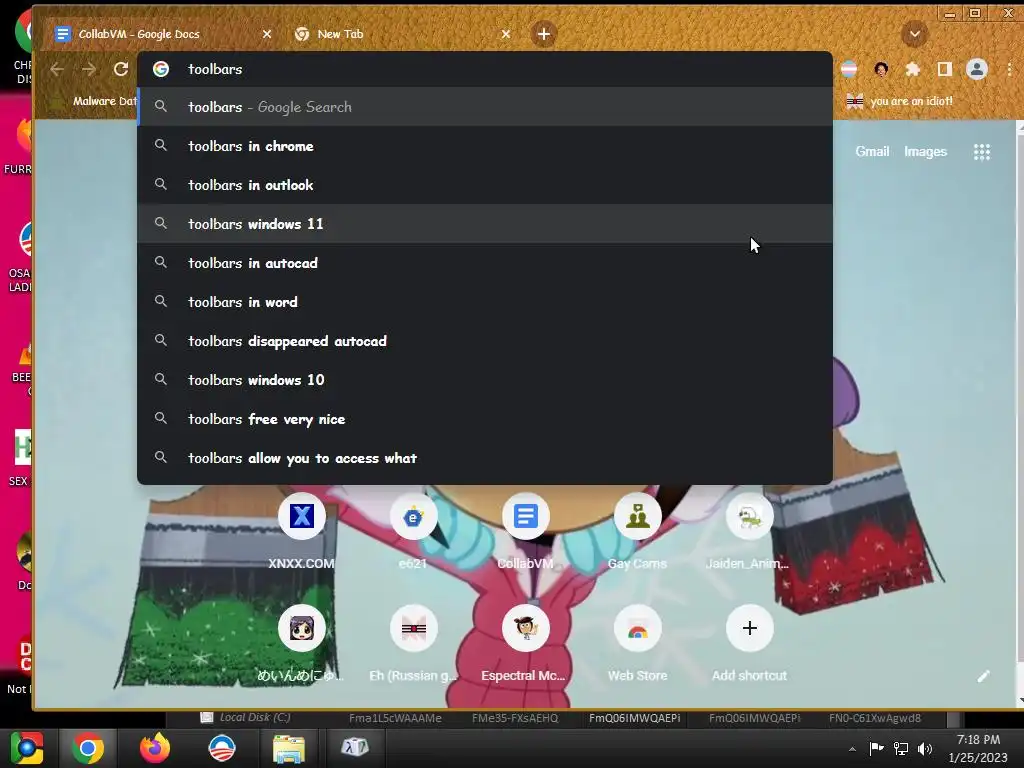Select the Fma1L5cWAAAMe item
The width and height of the screenshot is (1024, 768).
[395, 718]
